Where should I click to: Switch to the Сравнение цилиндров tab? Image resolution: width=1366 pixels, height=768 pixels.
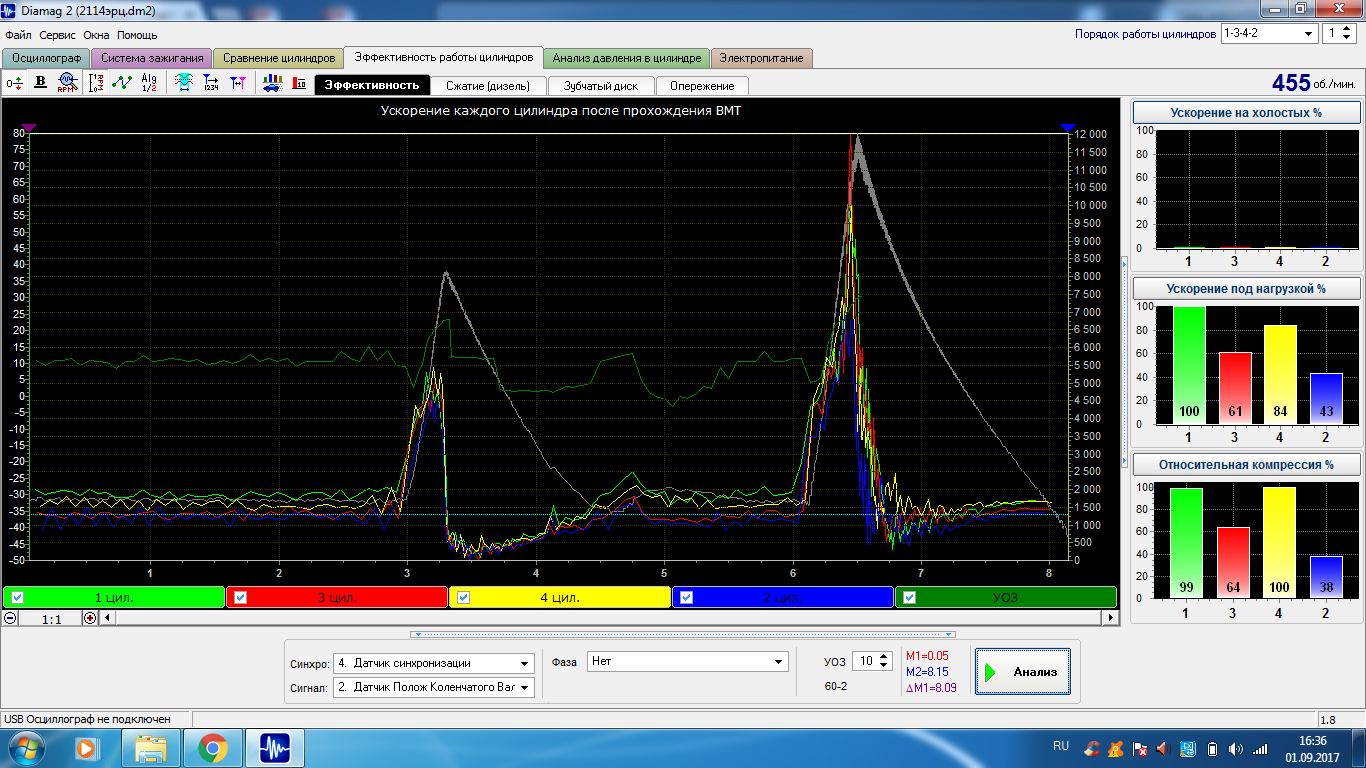coord(278,58)
